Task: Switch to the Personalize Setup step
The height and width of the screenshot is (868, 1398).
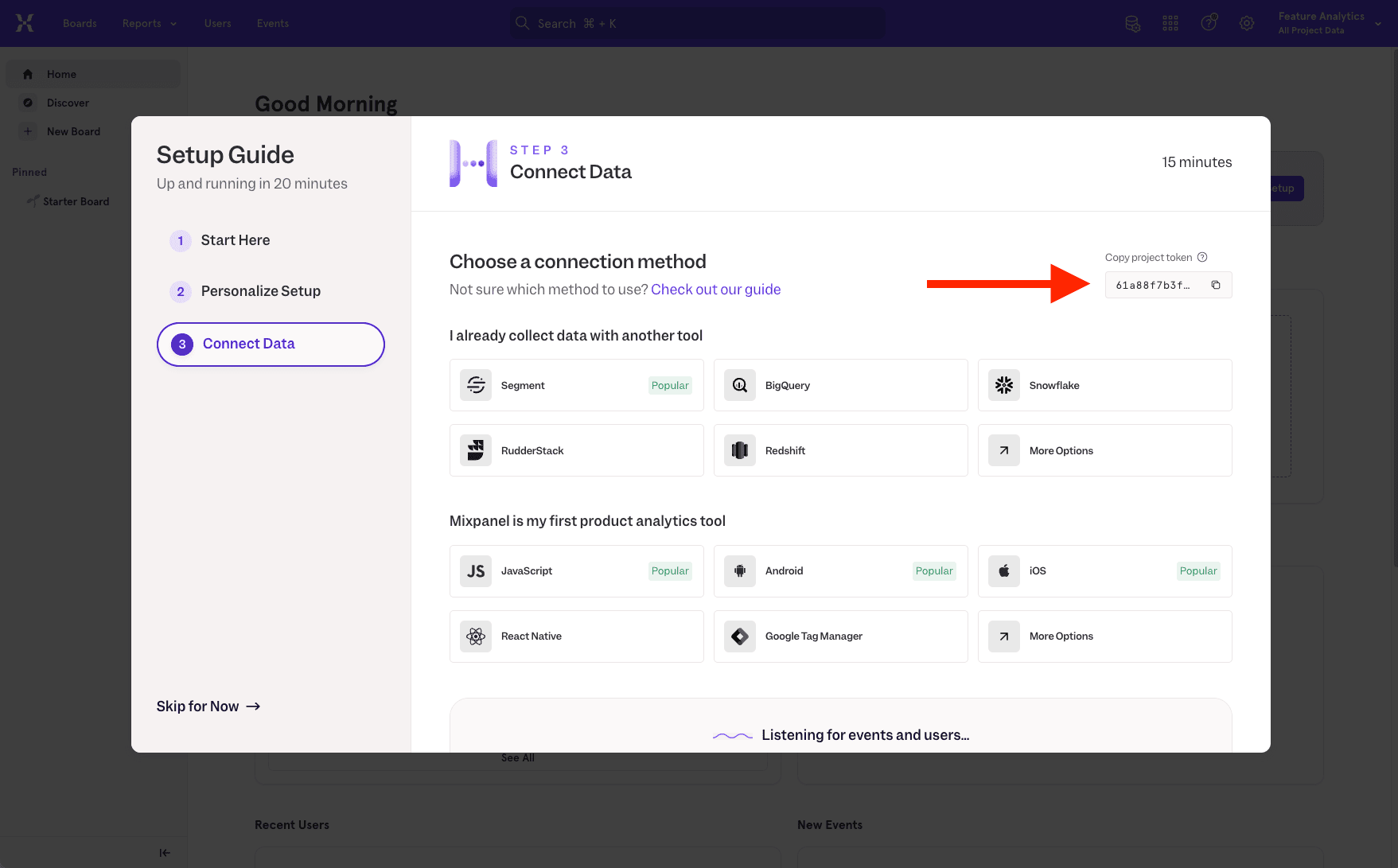Action: tap(261, 291)
